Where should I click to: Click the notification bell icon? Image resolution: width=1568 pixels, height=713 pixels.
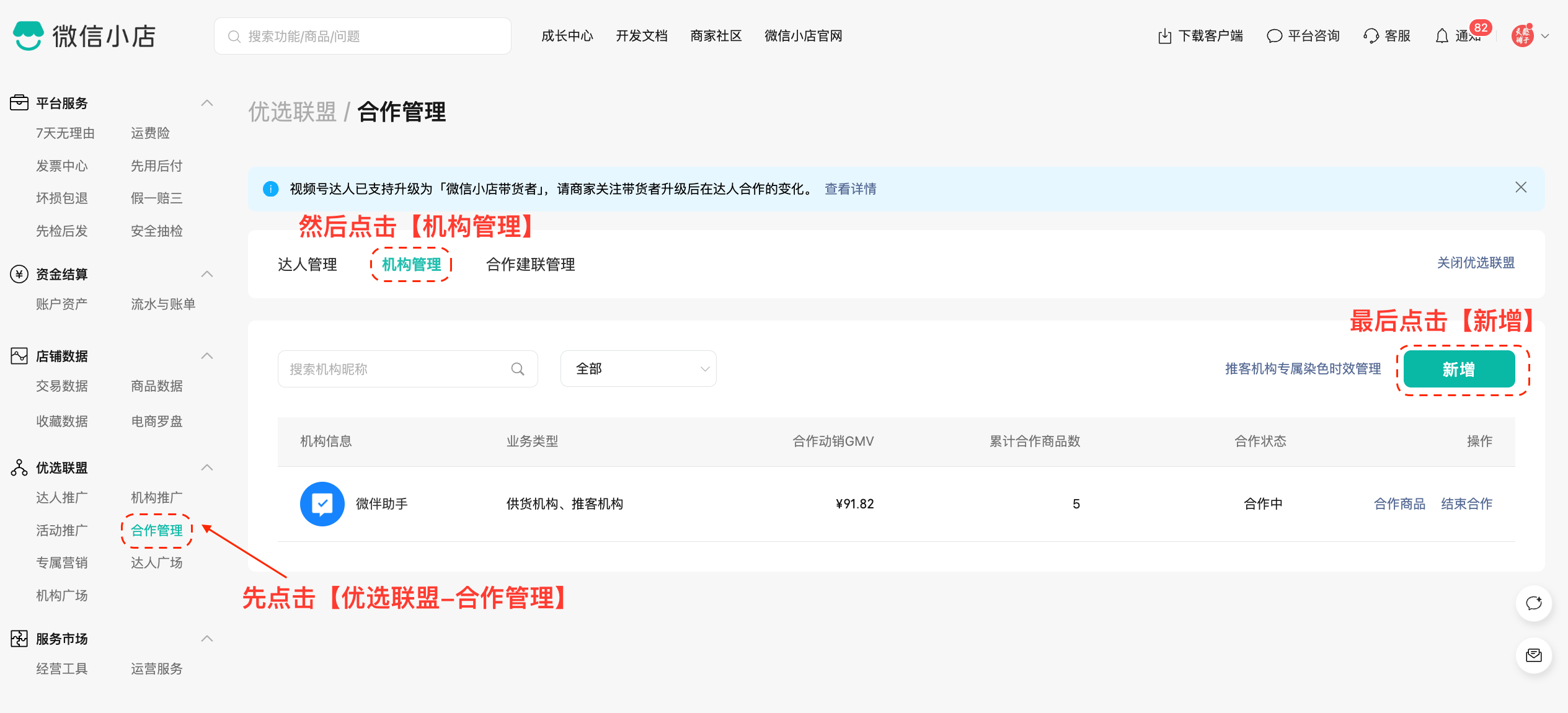pyautogui.click(x=1442, y=36)
